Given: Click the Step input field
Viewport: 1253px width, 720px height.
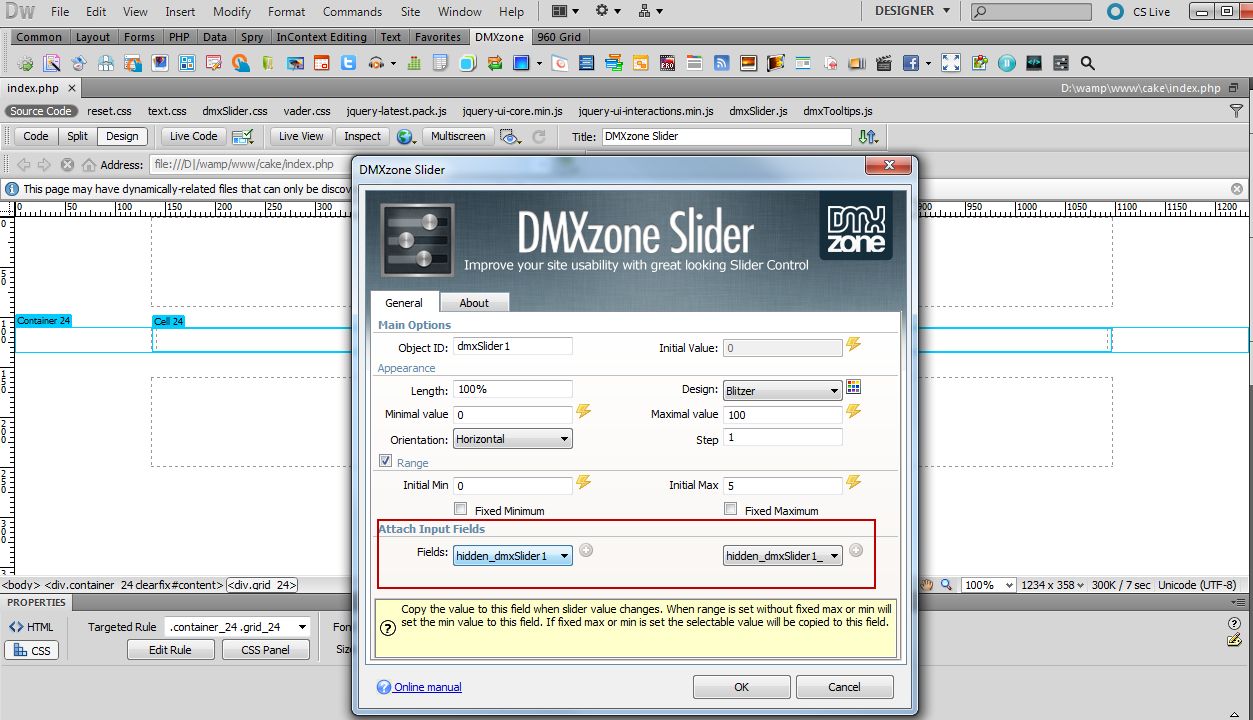Looking at the screenshot, I should tap(783, 437).
